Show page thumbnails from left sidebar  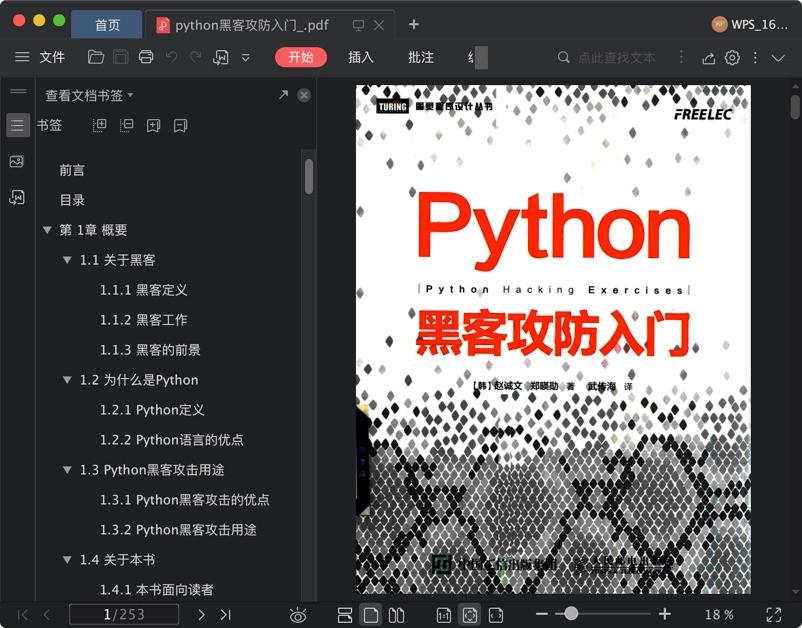point(17,162)
